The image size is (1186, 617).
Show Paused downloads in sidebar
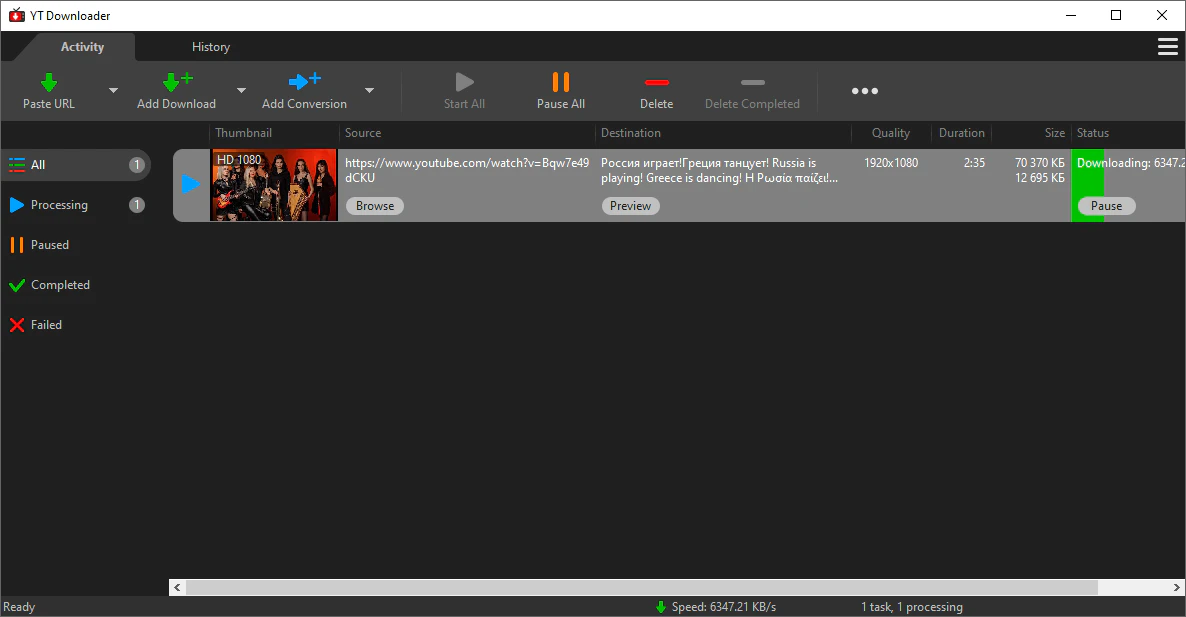pyautogui.click(x=50, y=245)
